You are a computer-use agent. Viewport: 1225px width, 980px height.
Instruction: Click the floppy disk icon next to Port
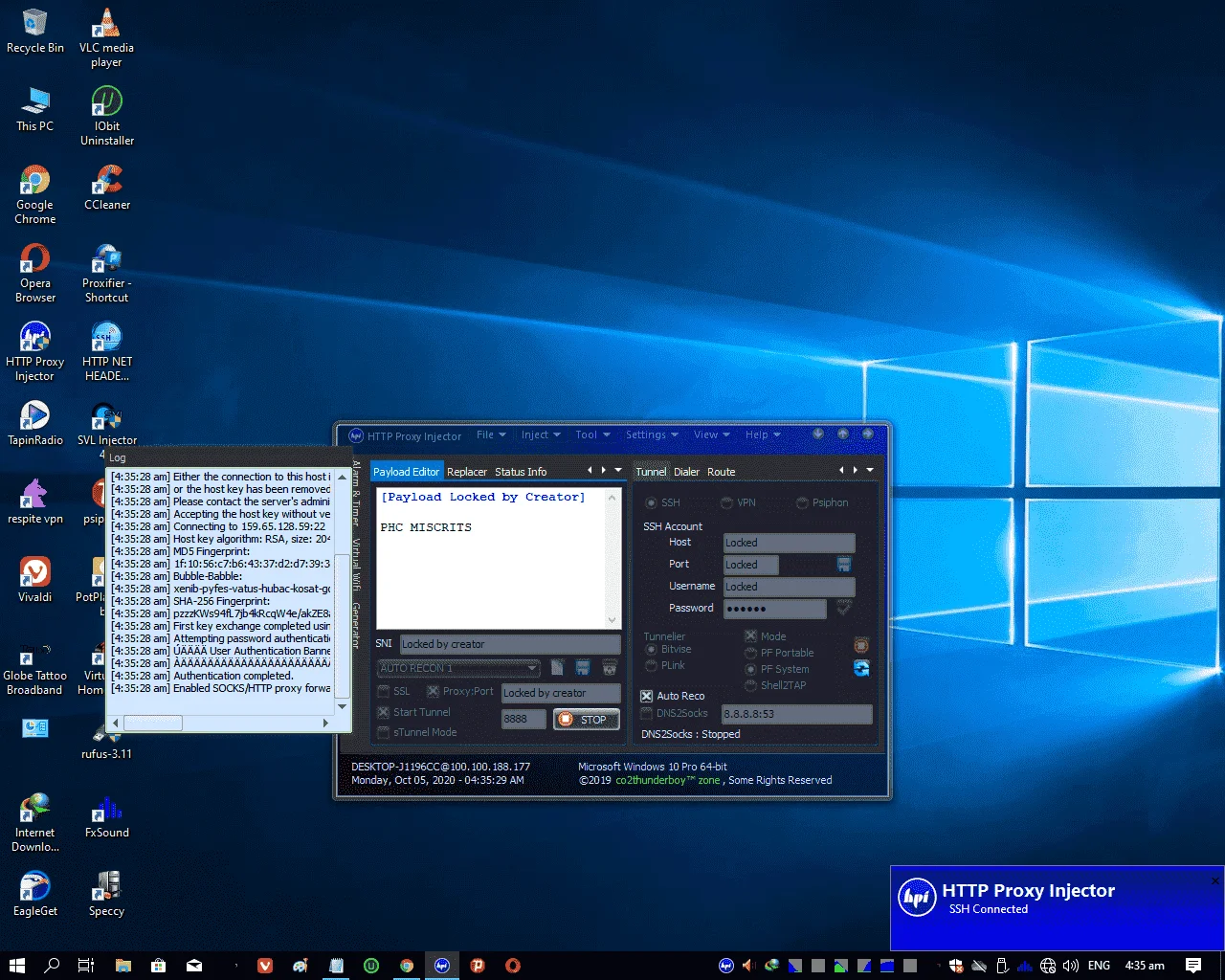click(844, 564)
